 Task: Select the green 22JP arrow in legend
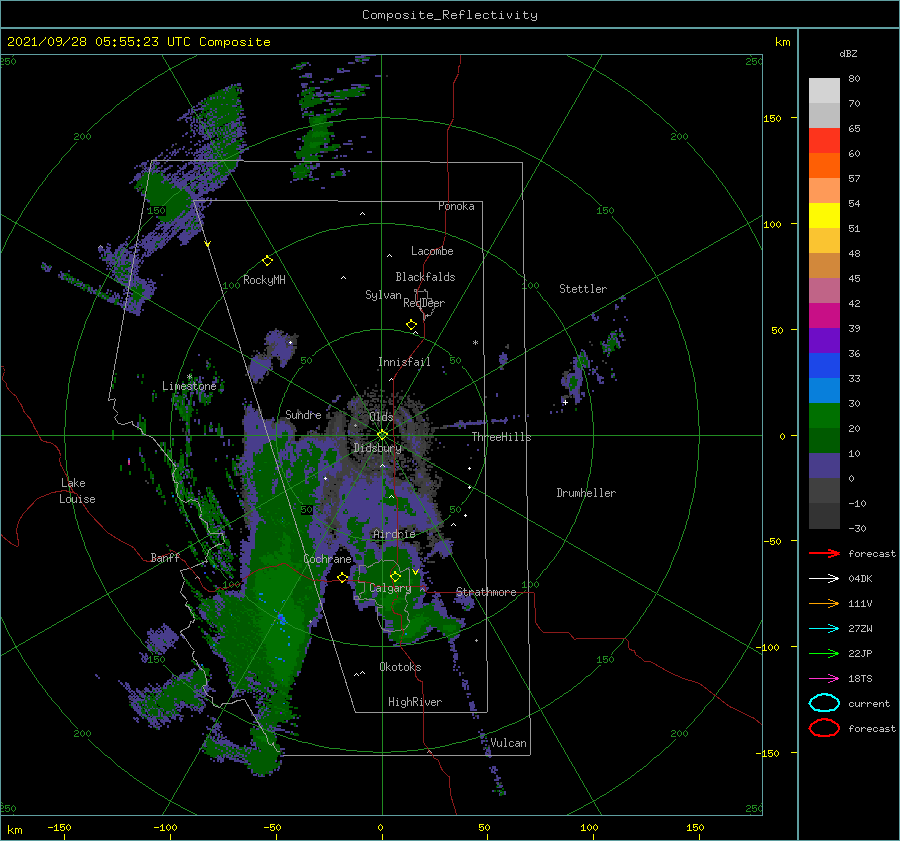coord(824,653)
